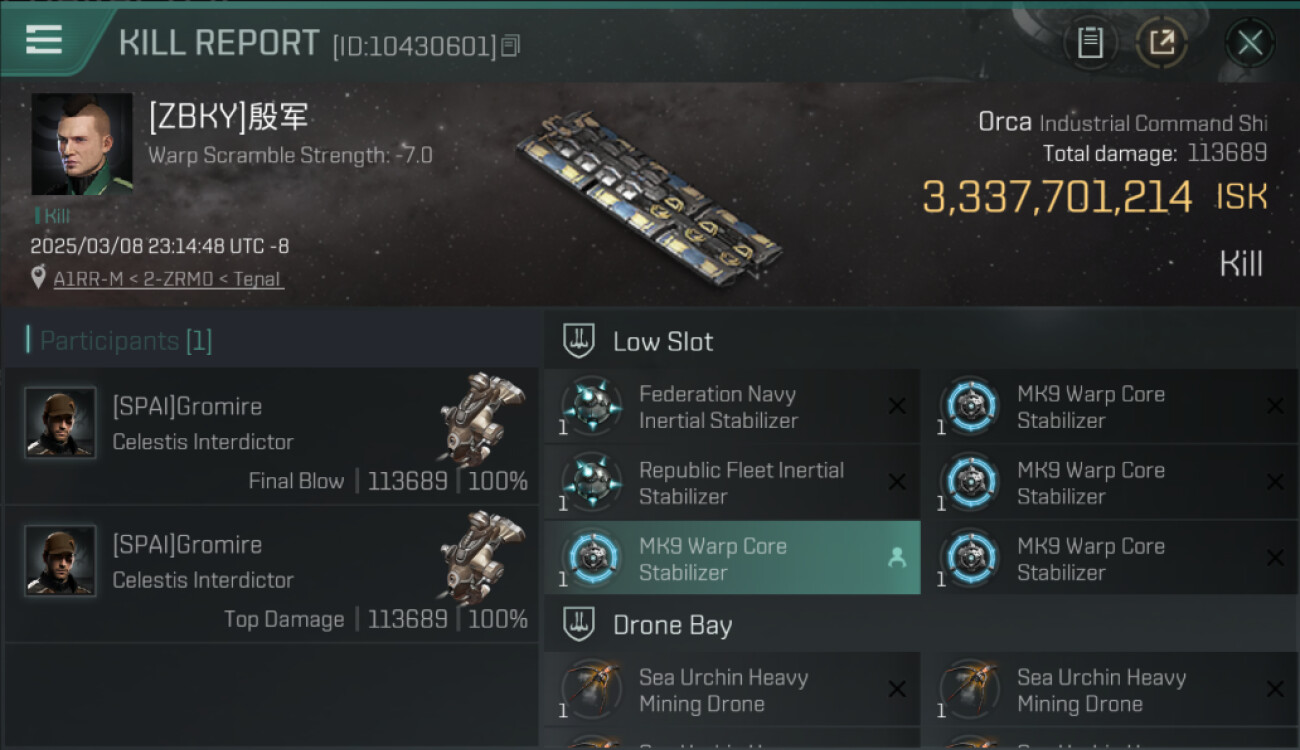Click the Top Damage Celestis Interdictor ship icon

(482, 550)
